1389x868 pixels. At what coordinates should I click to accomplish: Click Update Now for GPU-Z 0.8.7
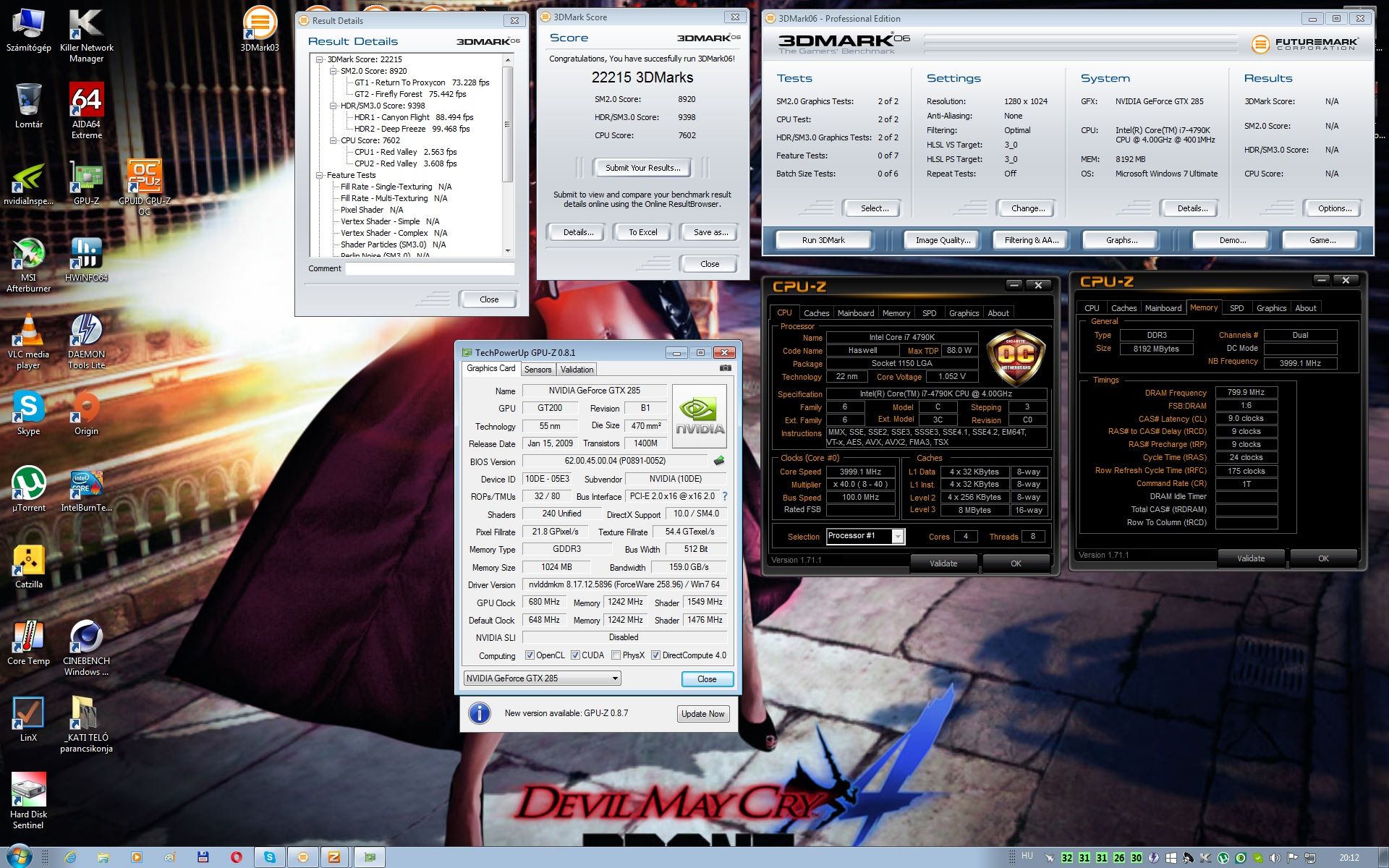coord(702,714)
